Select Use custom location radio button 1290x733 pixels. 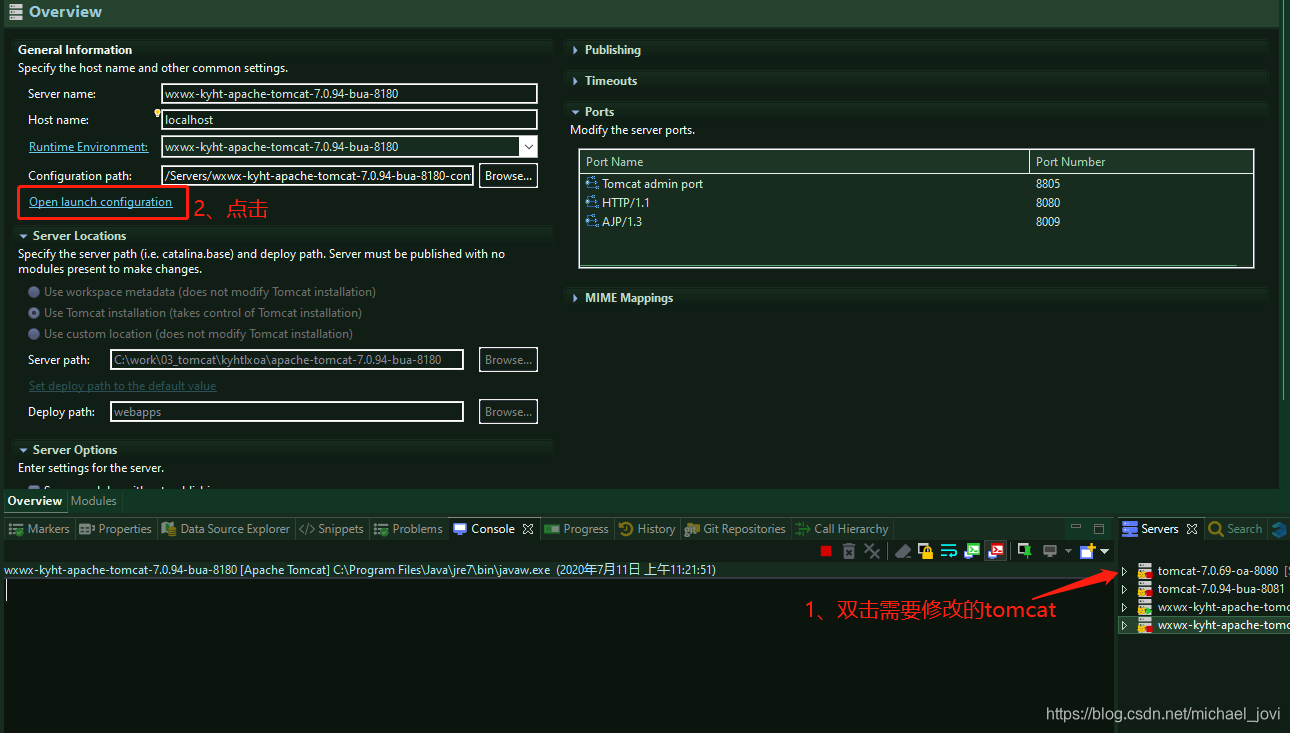34,334
